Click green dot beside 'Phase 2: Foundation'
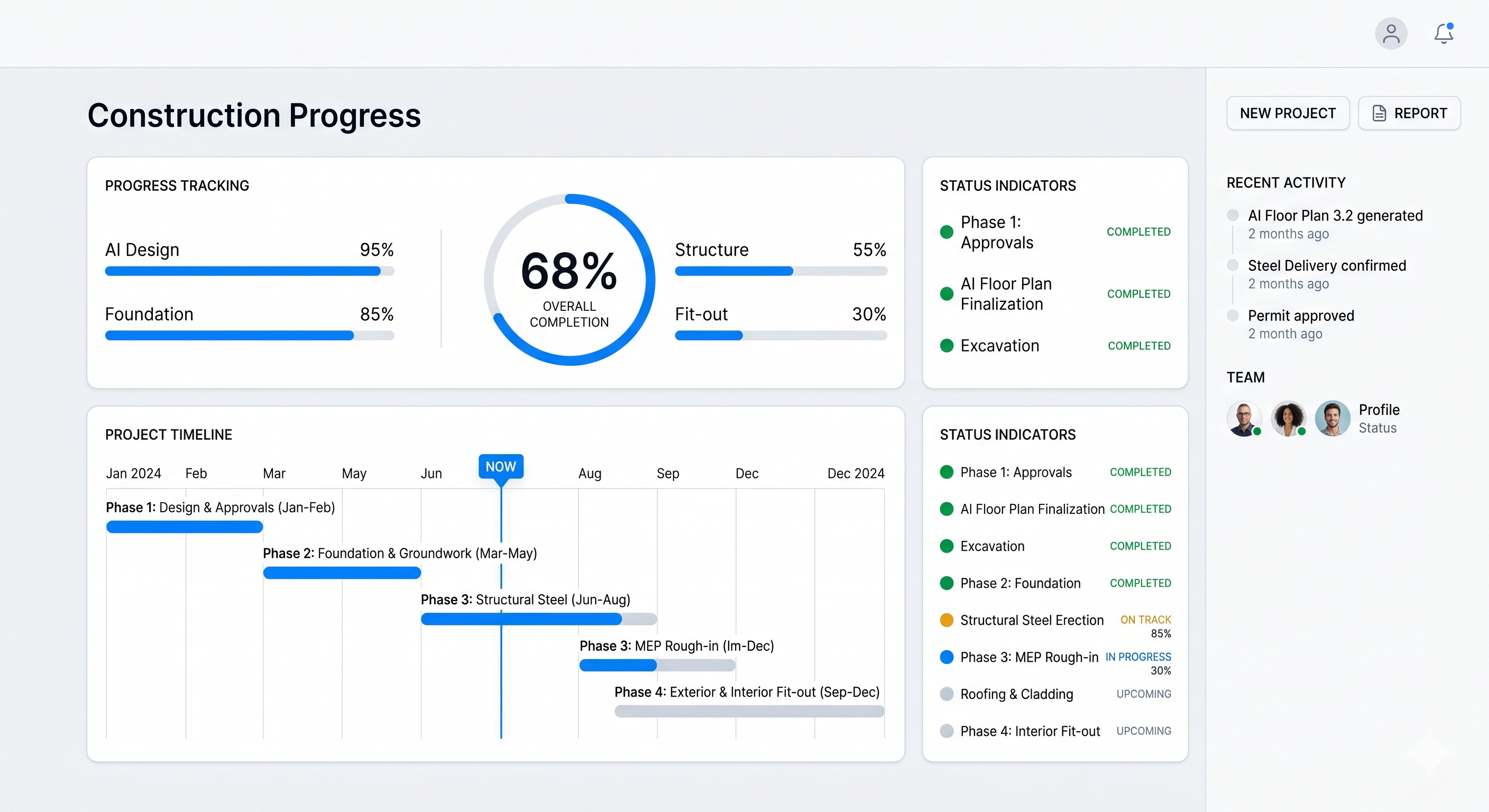The image size is (1489, 812). pyautogui.click(x=947, y=583)
